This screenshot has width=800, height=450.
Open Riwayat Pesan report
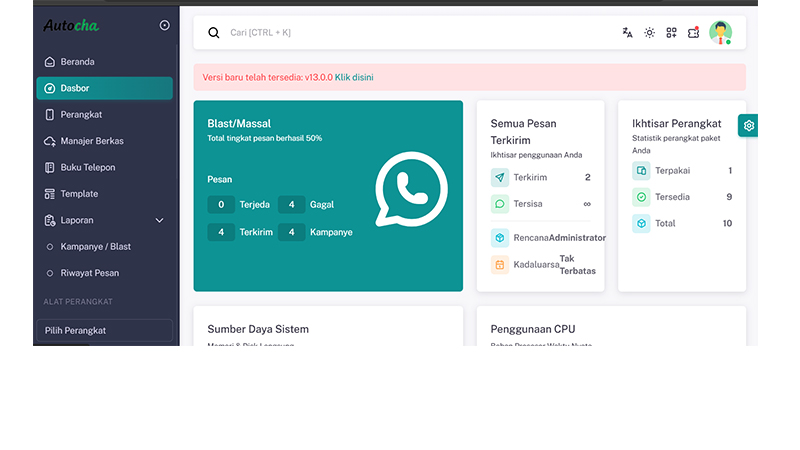(105, 273)
